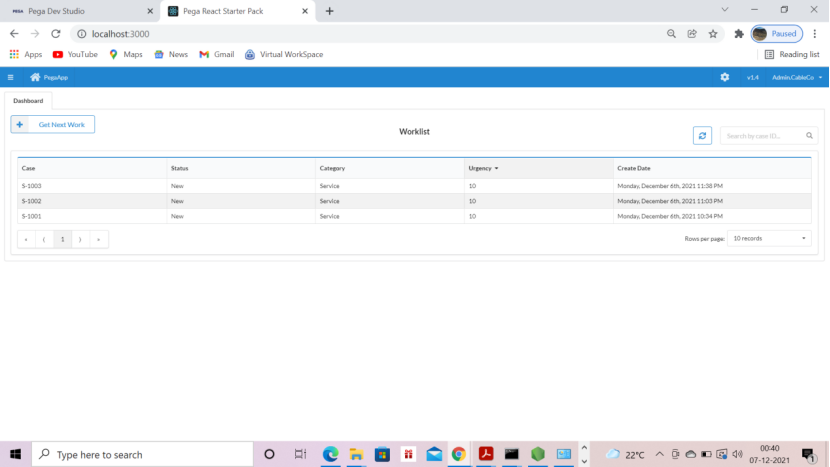Image resolution: width=830 pixels, height=467 pixels.
Task: Open Adobe Acrobat from the taskbar
Action: pos(486,454)
